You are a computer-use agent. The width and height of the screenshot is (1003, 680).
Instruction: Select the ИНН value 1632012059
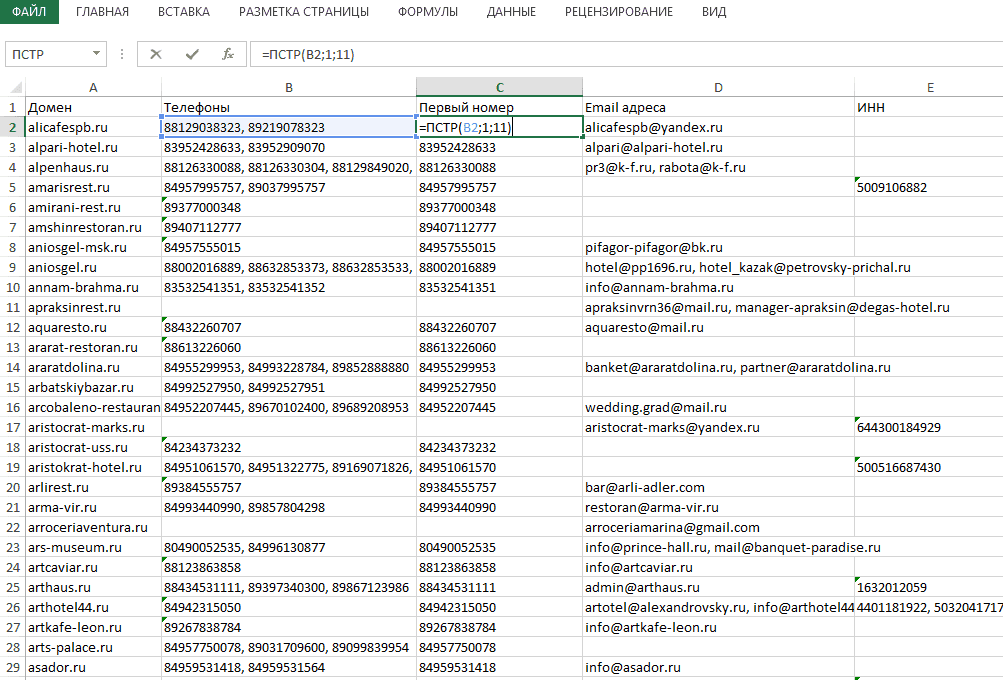(x=929, y=587)
